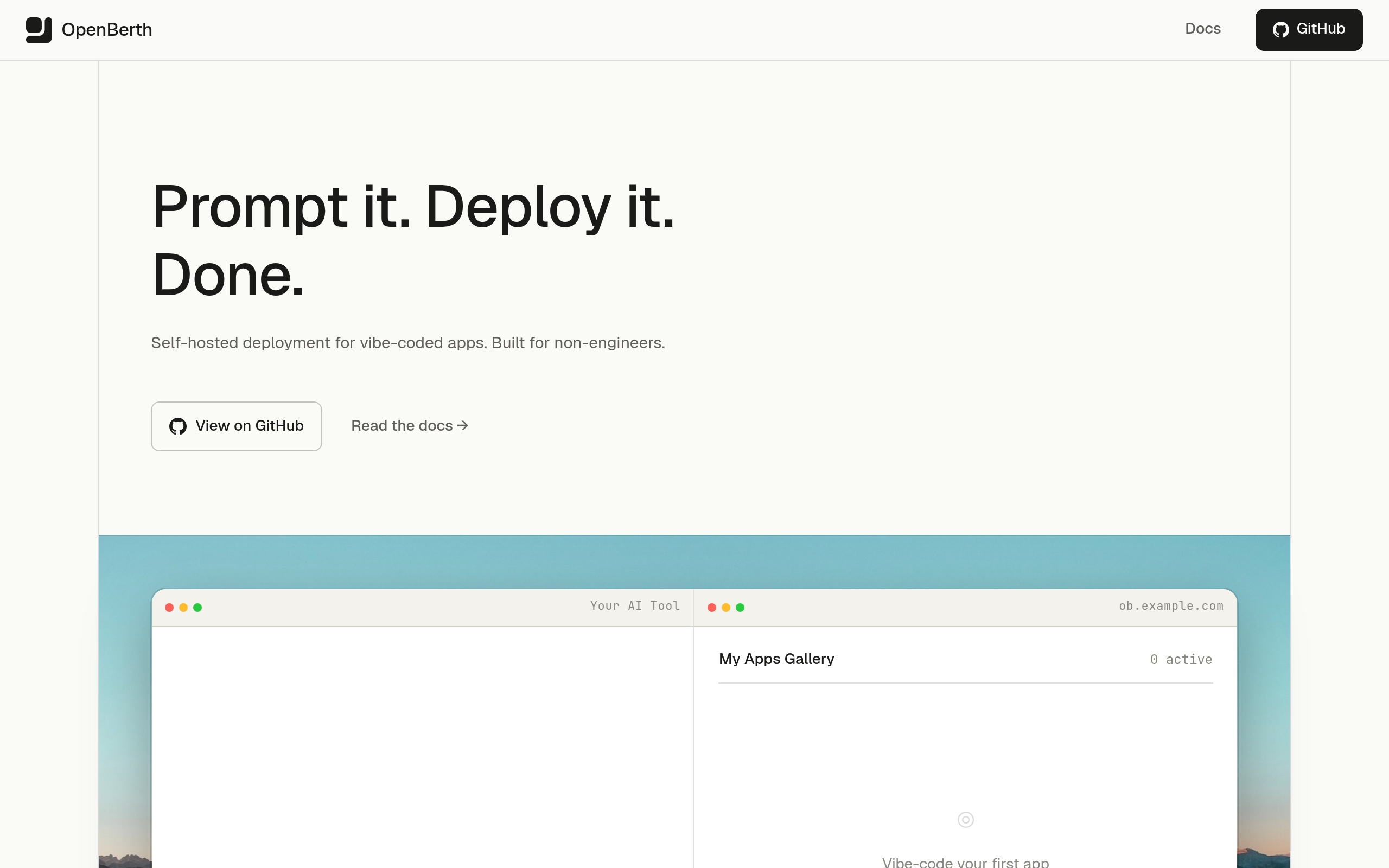Click yellow dot on ob.example.com window

click(726, 608)
